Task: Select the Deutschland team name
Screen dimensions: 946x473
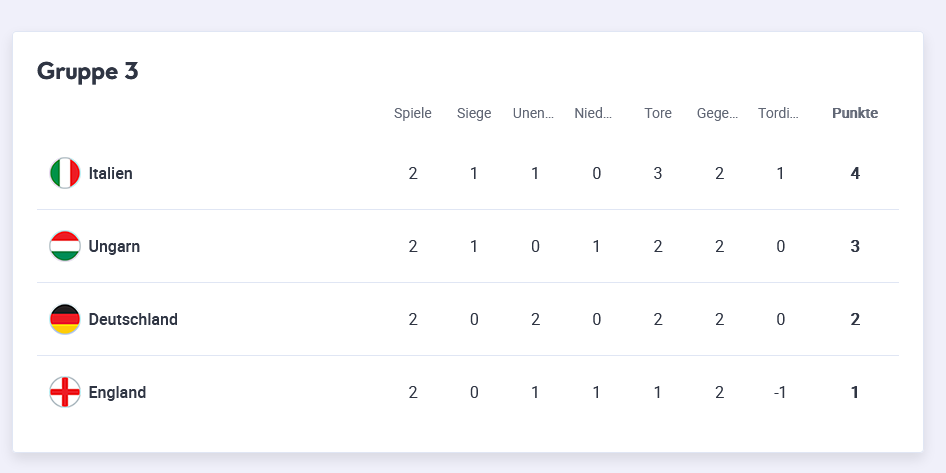Action: 133,319
